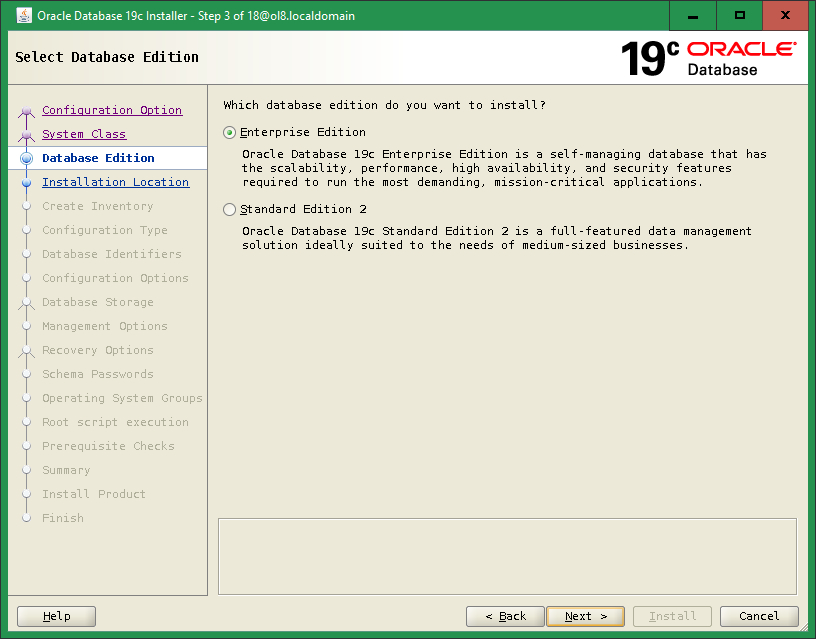This screenshot has width=816, height=639.
Task: Click the Oracle 19c Database logo
Action: (708, 58)
